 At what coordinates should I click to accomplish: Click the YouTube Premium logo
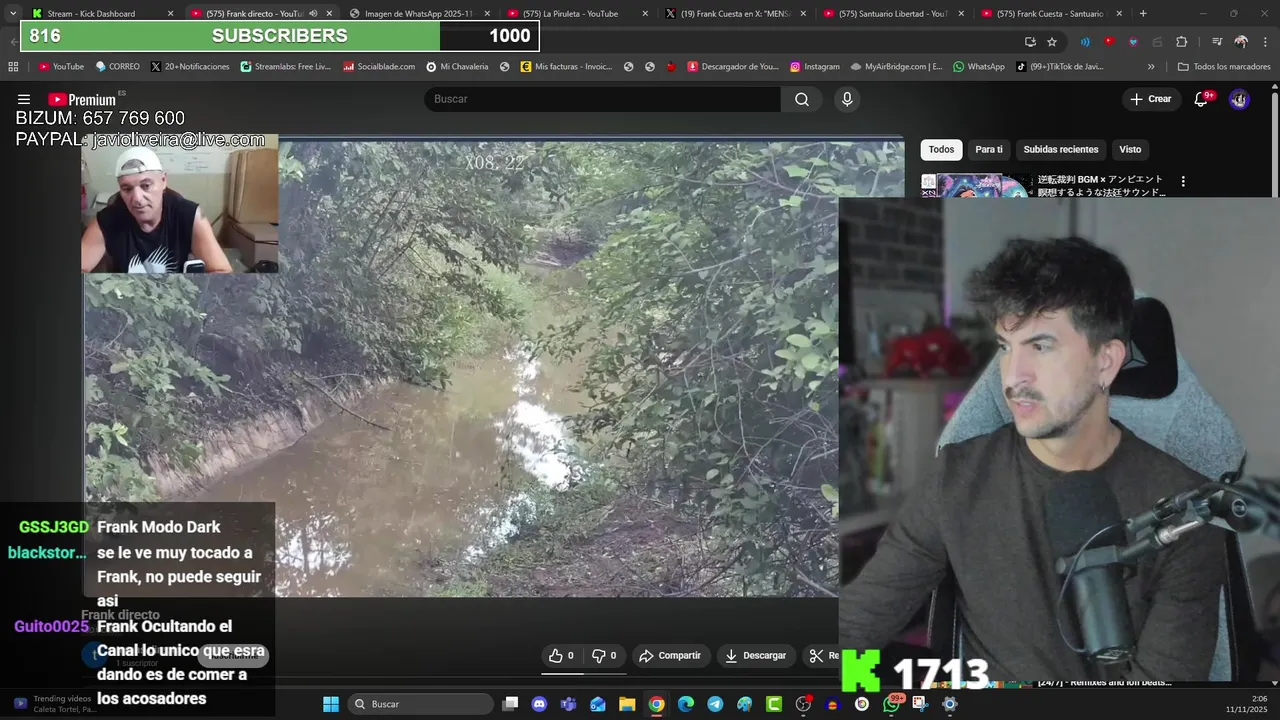[x=82, y=99]
